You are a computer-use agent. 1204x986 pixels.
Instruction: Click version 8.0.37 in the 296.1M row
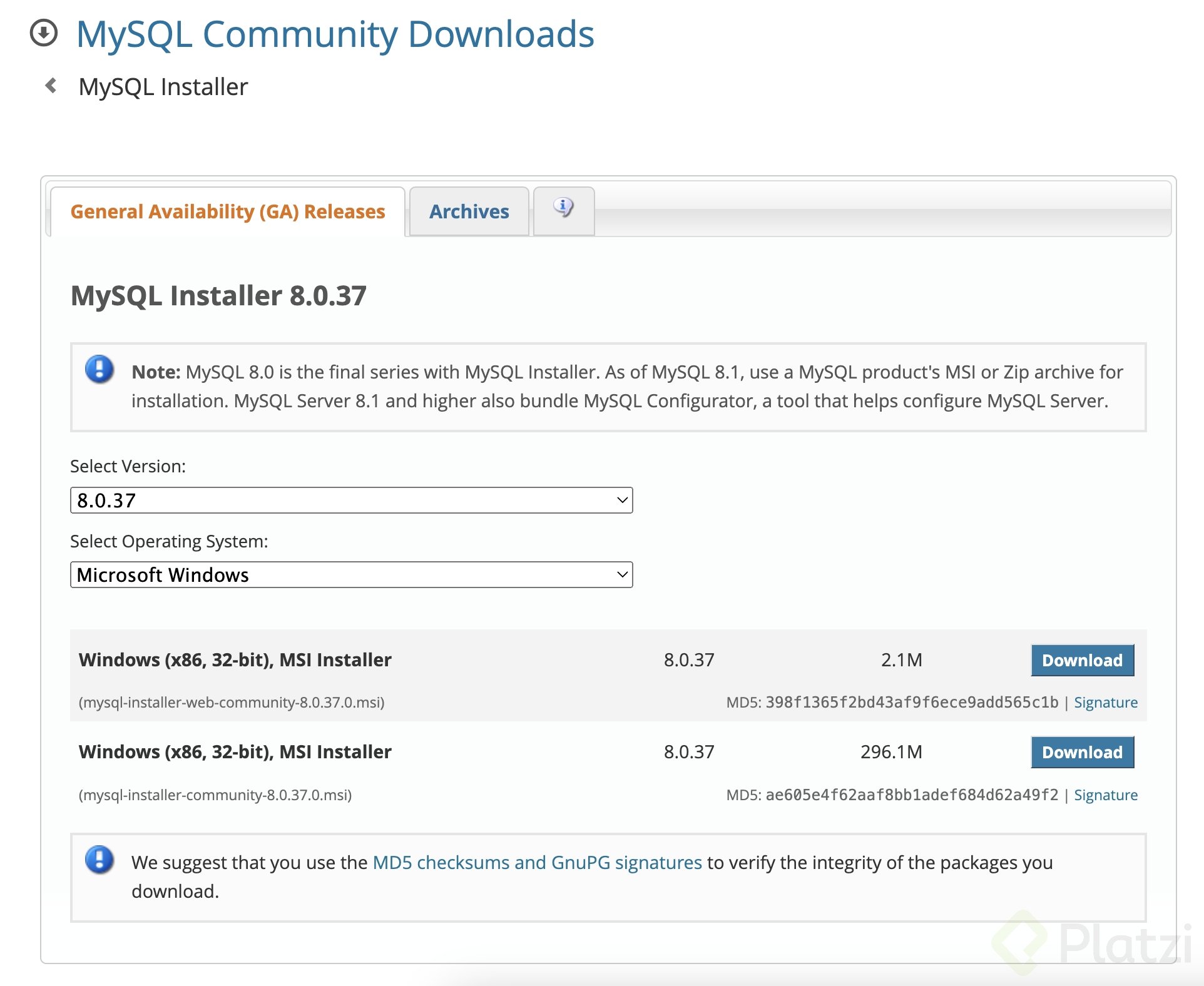[x=689, y=752]
